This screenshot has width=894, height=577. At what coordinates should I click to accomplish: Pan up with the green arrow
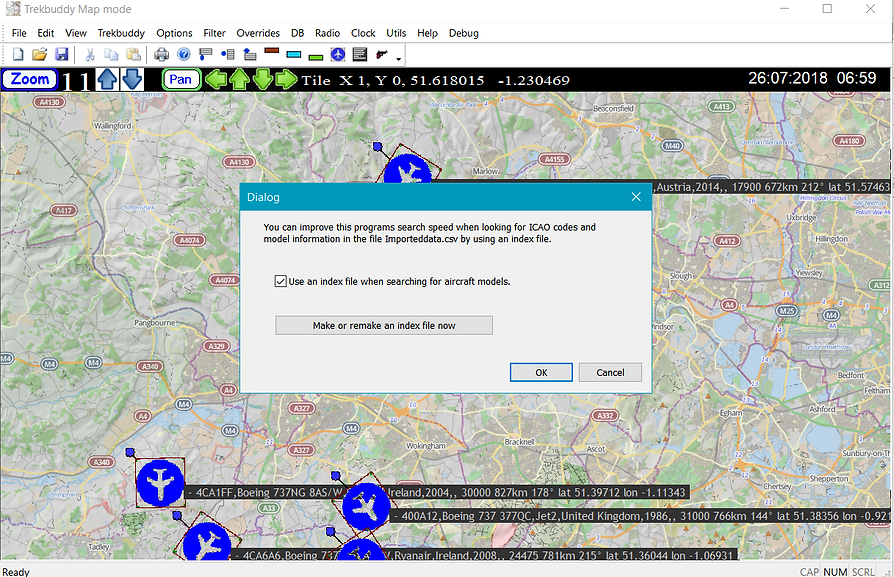click(239, 80)
